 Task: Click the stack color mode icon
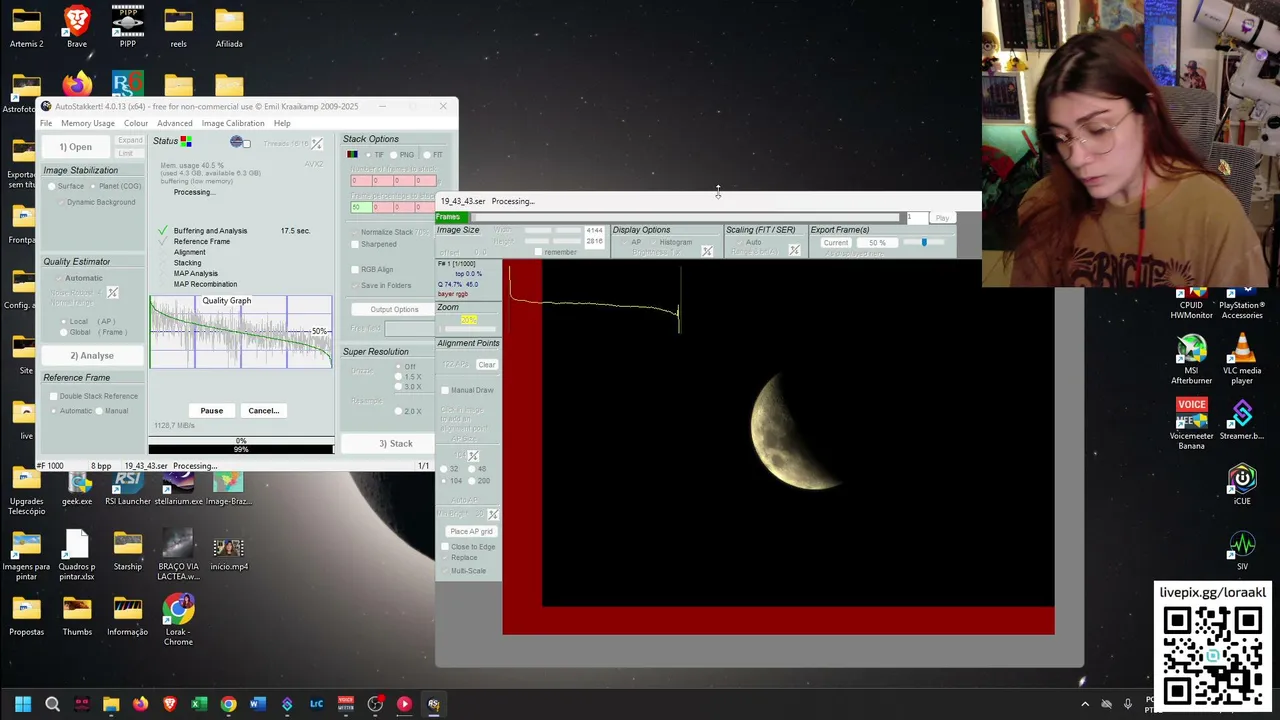352,155
